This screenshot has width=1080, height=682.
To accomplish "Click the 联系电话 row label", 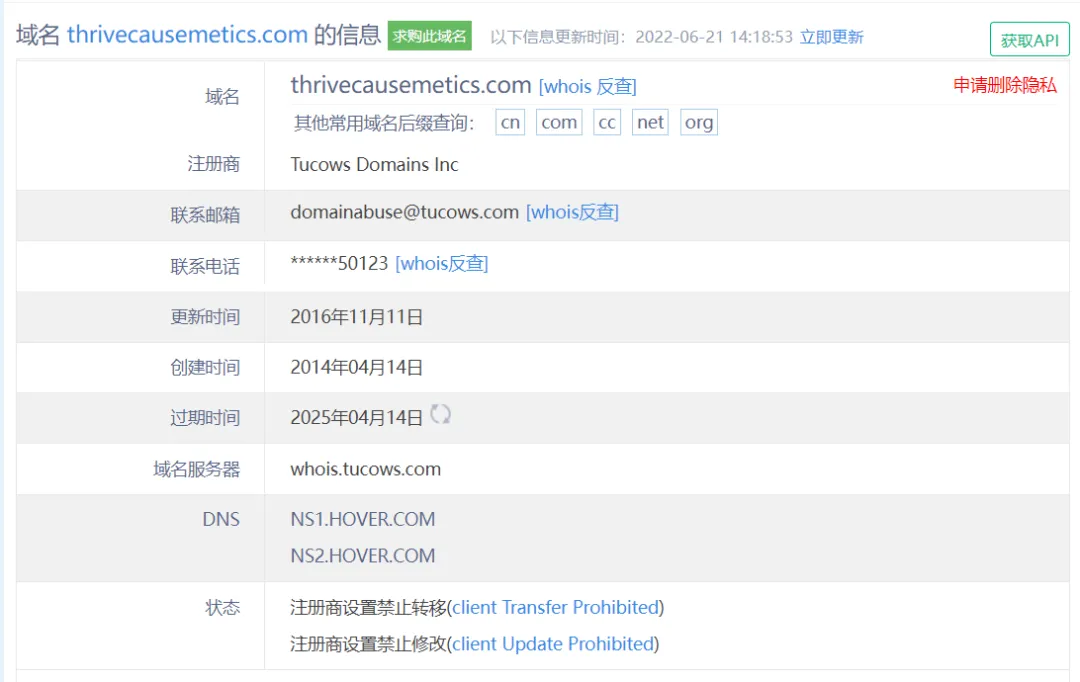I will pos(205,266).
